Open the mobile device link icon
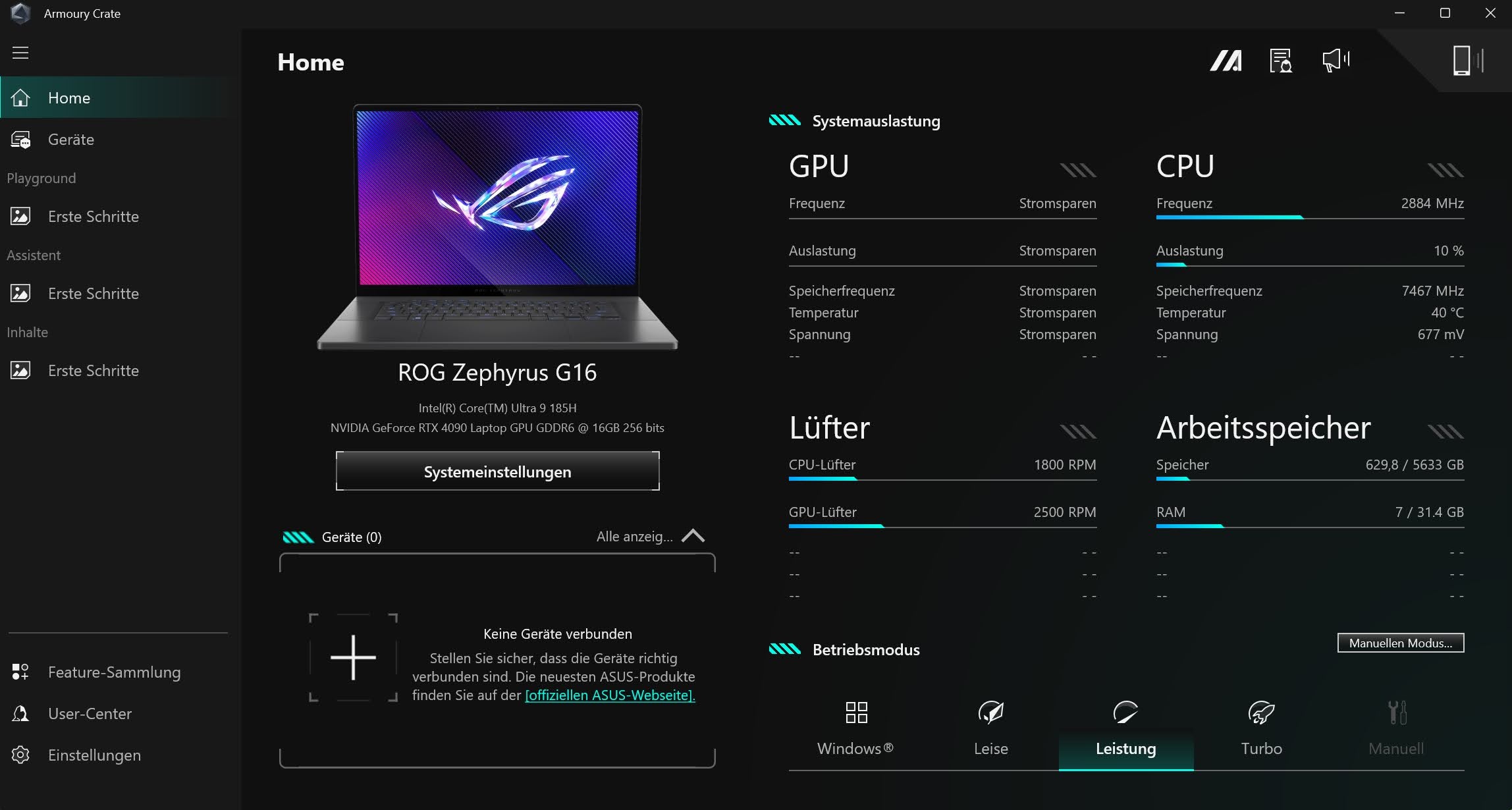The height and width of the screenshot is (810, 1512). click(1467, 61)
